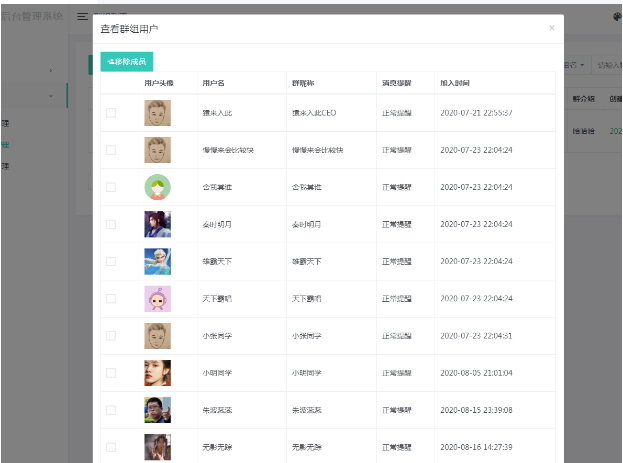Expand the collapsed sidebar menu group arrow
The height and width of the screenshot is (463, 623).
[50, 70]
